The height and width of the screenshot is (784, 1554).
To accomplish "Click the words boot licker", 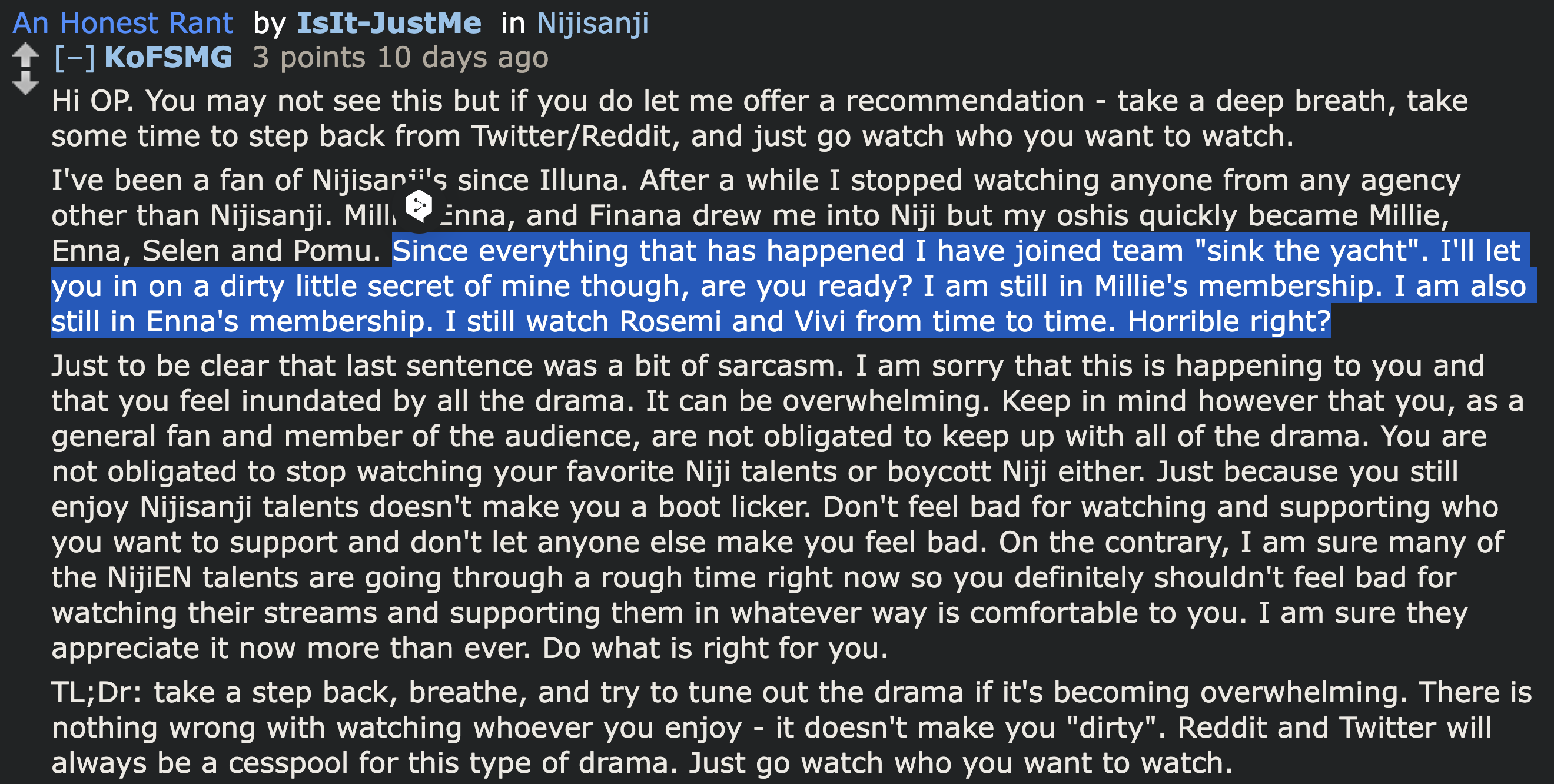I will tap(733, 507).
